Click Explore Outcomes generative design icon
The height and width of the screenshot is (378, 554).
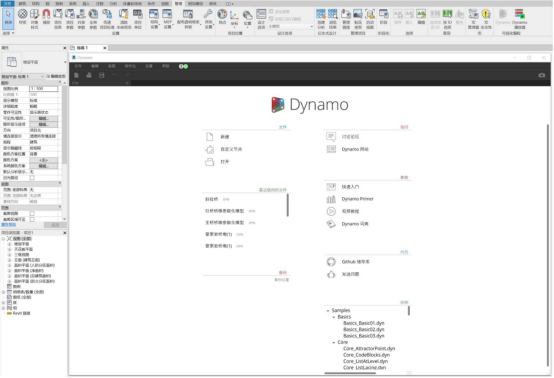332,18
